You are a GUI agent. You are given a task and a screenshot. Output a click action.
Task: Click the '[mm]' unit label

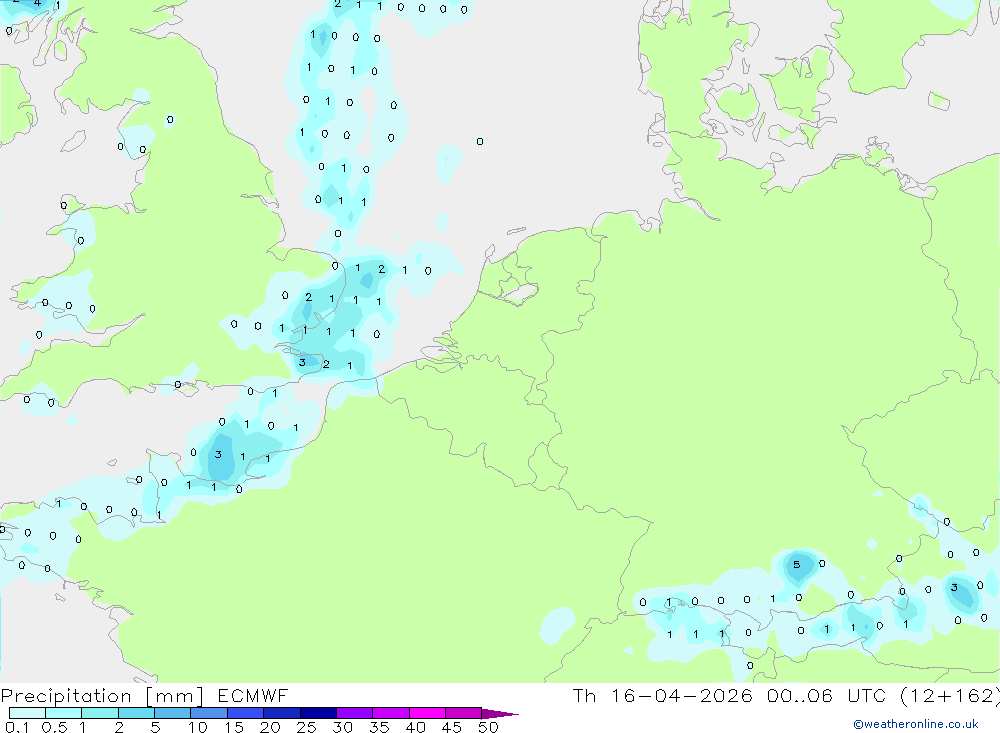pyautogui.click(x=175, y=696)
